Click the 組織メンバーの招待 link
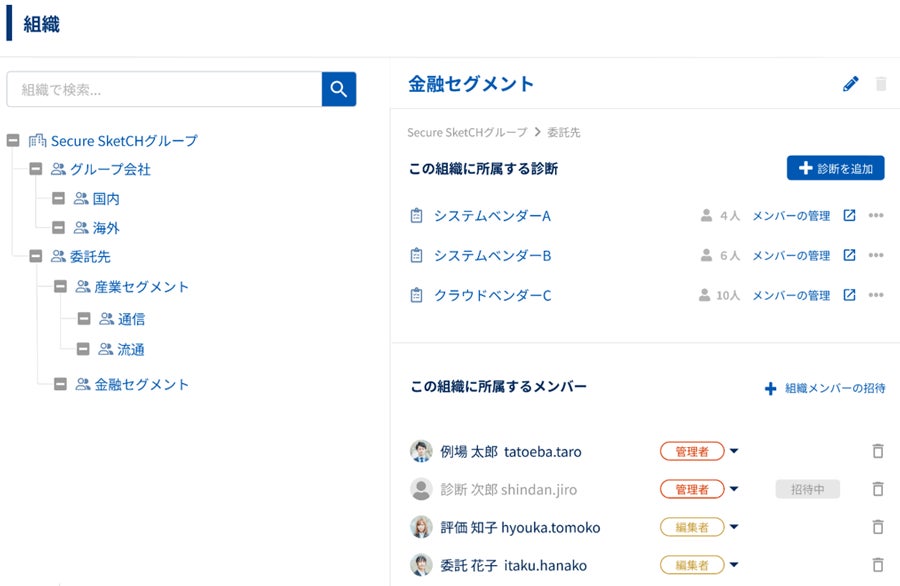Viewport: 900px width, 586px height. coord(825,388)
